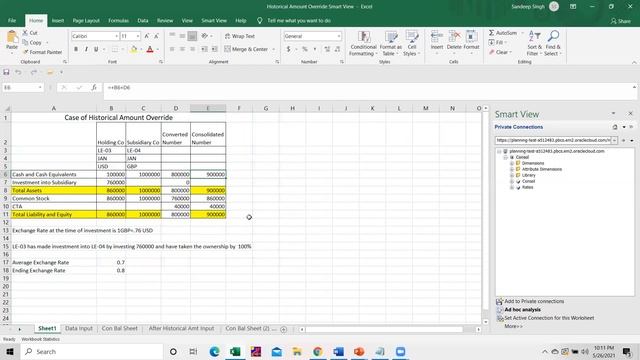640x360 pixels.
Task: Switch to the Insert ribbon tab
Action: pyautogui.click(x=58, y=20)
